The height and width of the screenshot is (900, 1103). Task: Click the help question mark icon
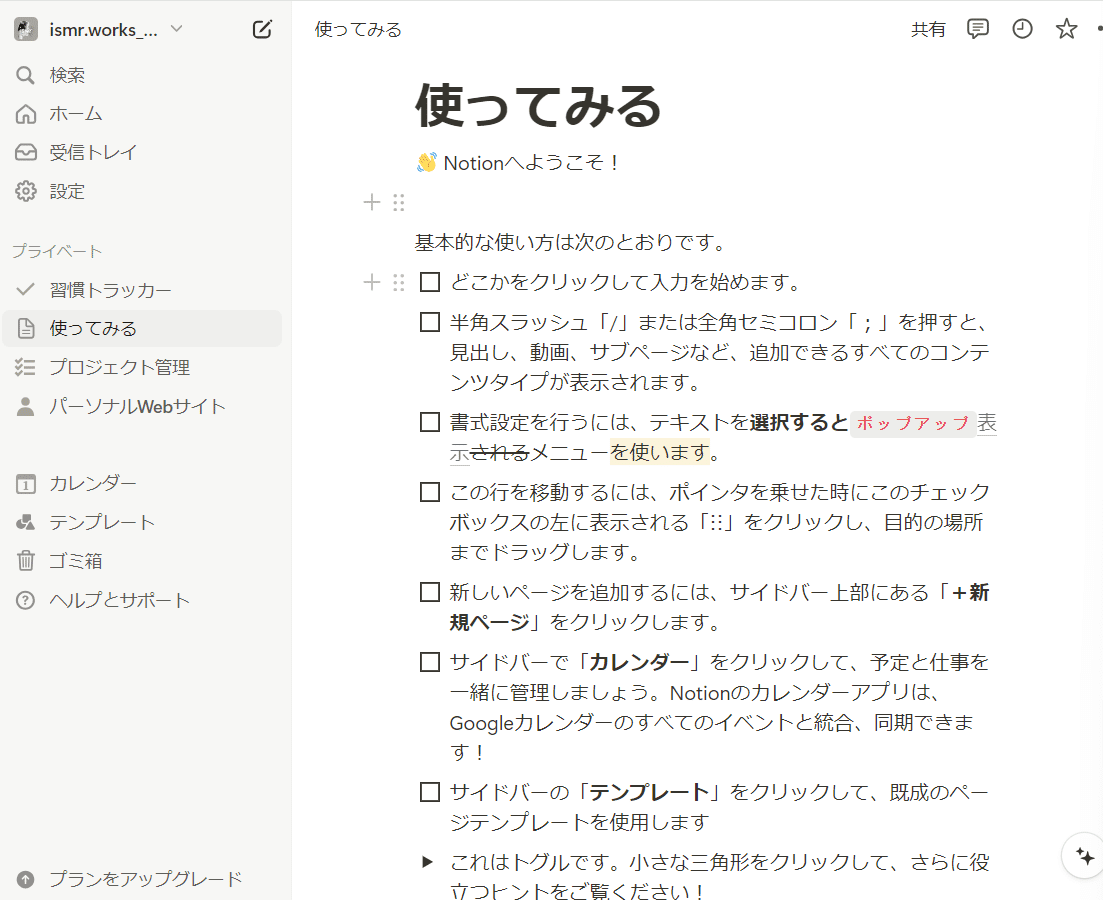(25, 600)
